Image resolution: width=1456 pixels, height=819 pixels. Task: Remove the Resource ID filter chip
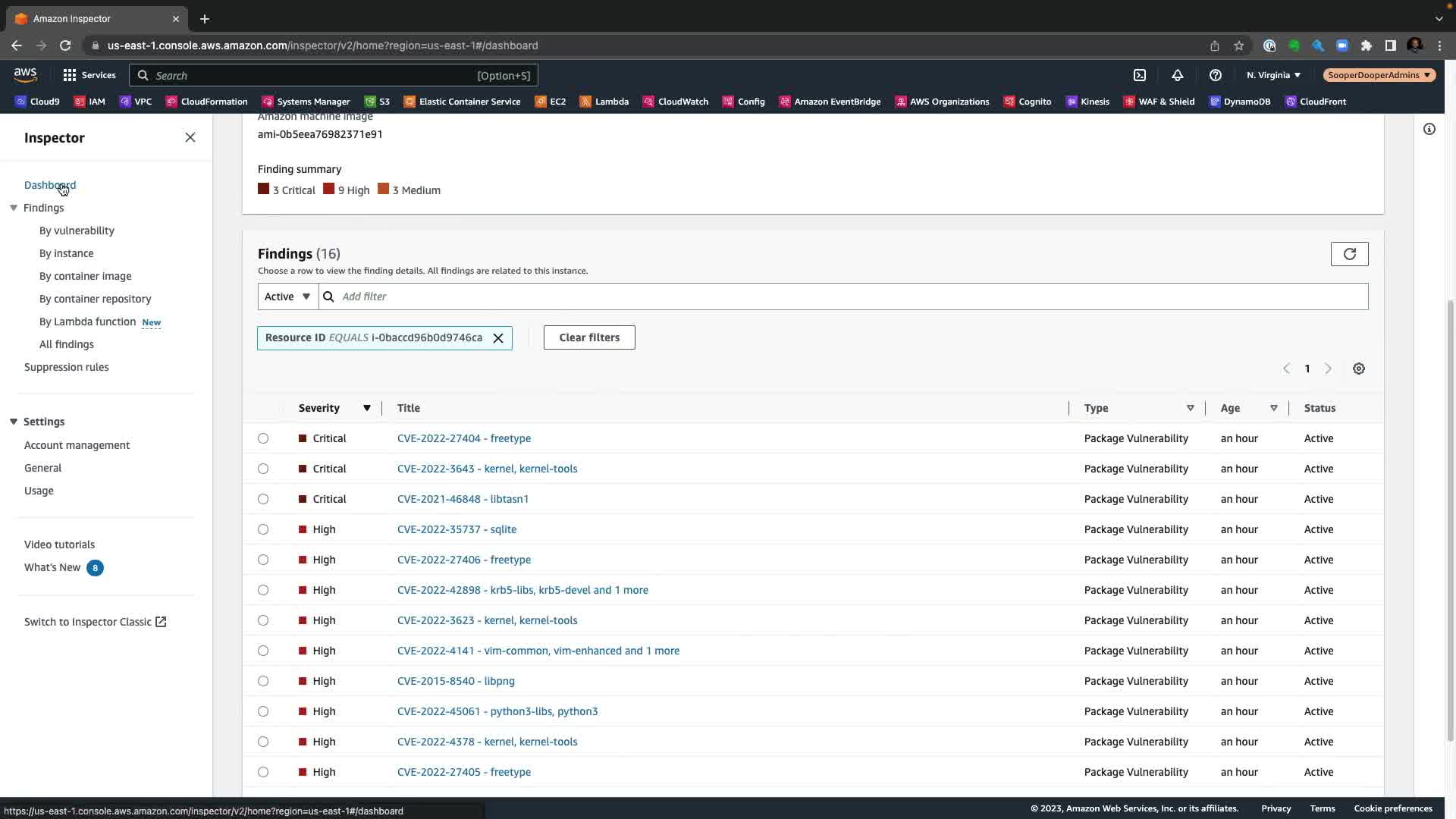(x=498, y=338)
